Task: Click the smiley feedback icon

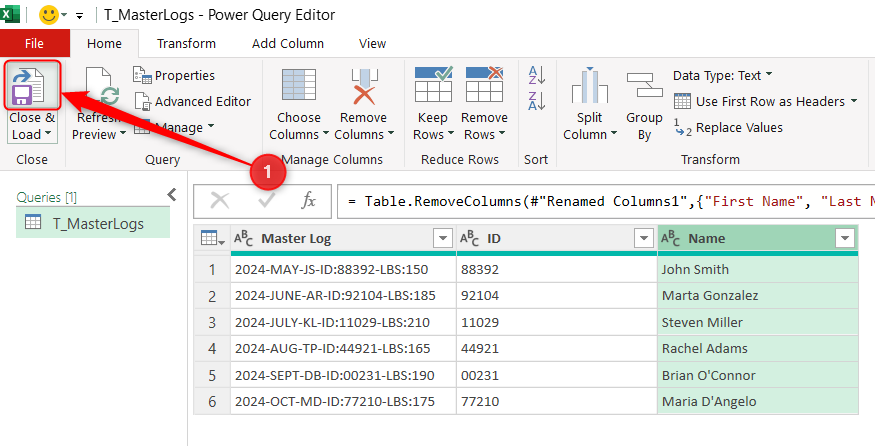Action: pyautogui.click(x=49, y=15)
